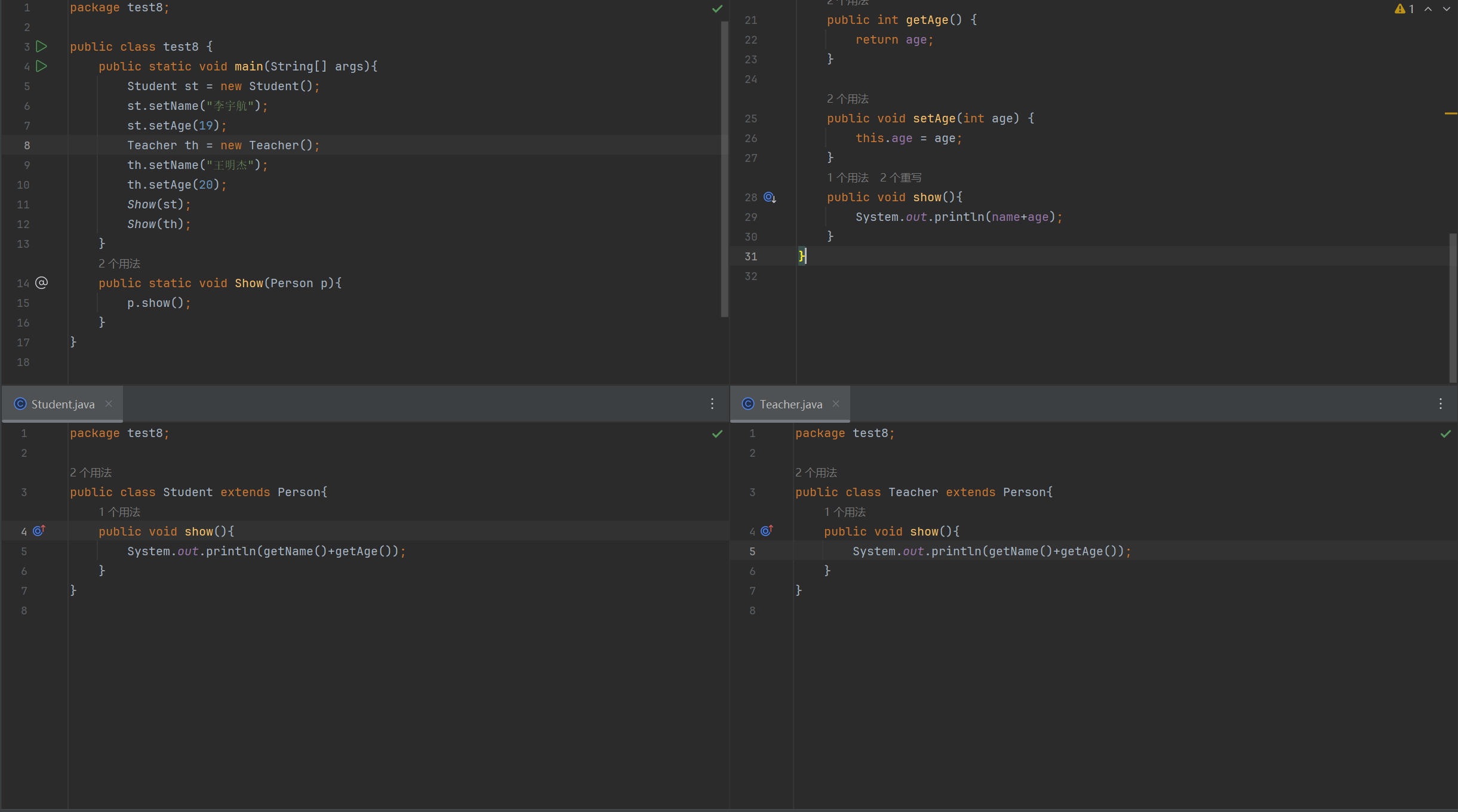Screen dimensions: 1458x812
Task: Click line number 31 in Person gutter
Action: [x=751, y=256]
